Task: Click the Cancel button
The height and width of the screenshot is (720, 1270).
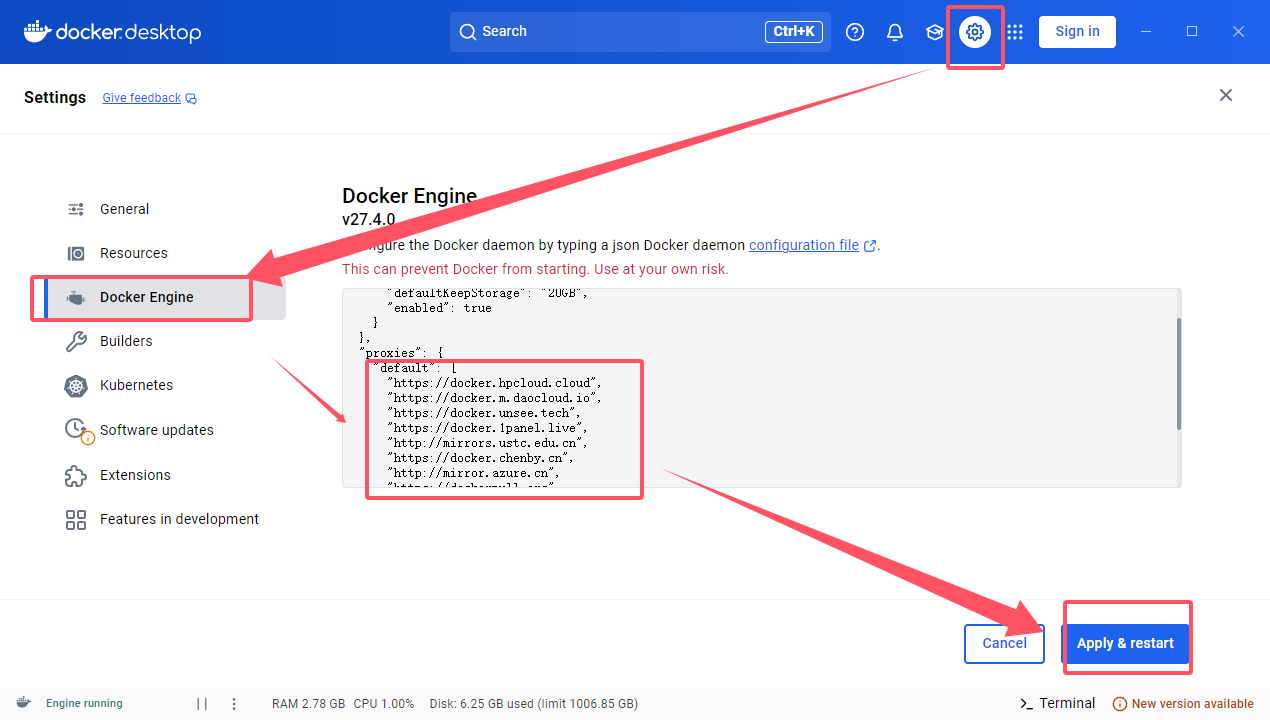Action: coord(1004,643)
